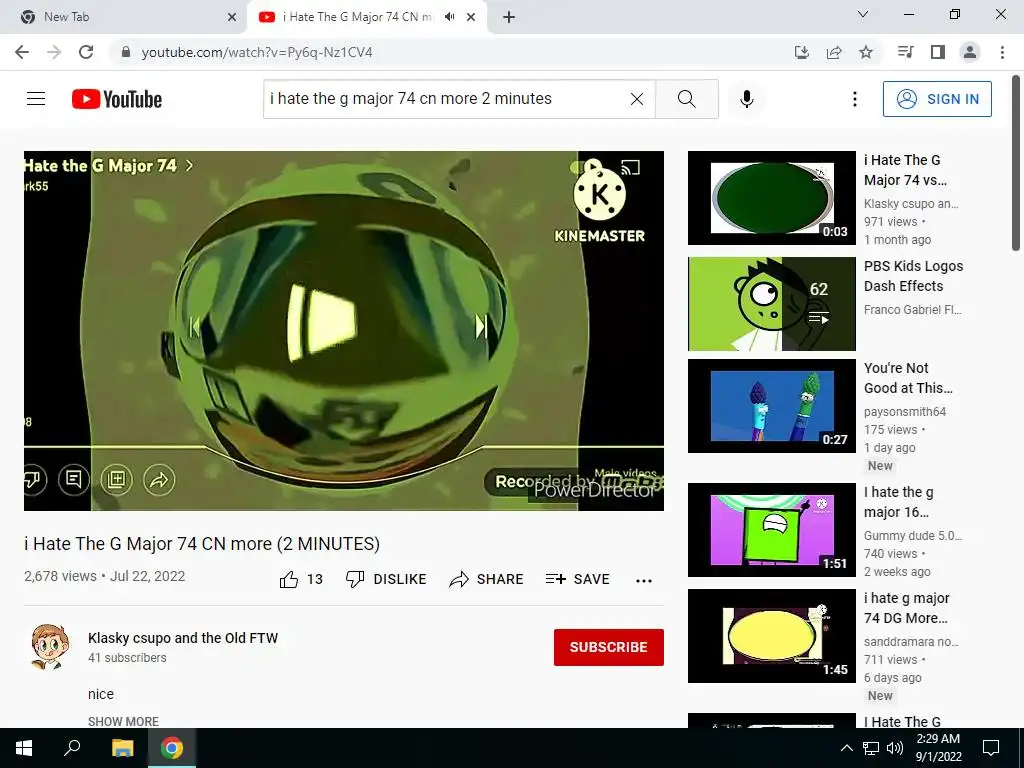
Task: Open File Explorer from taskbar
Action: pos(122,748)
